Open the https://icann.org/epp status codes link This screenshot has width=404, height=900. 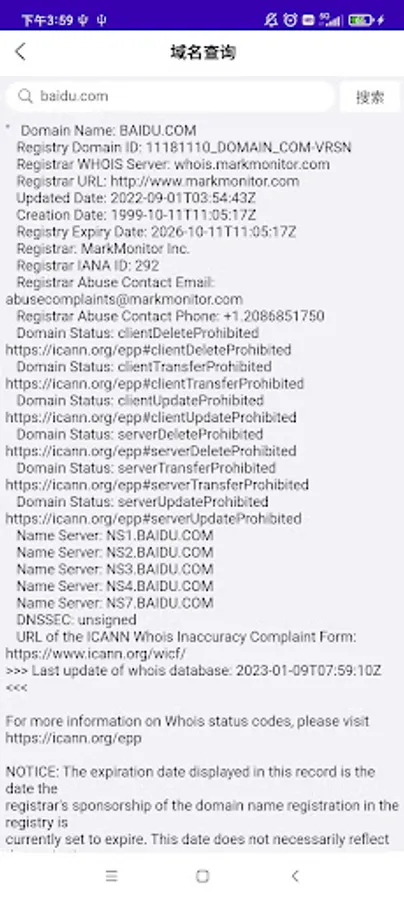tap(73, 738)
